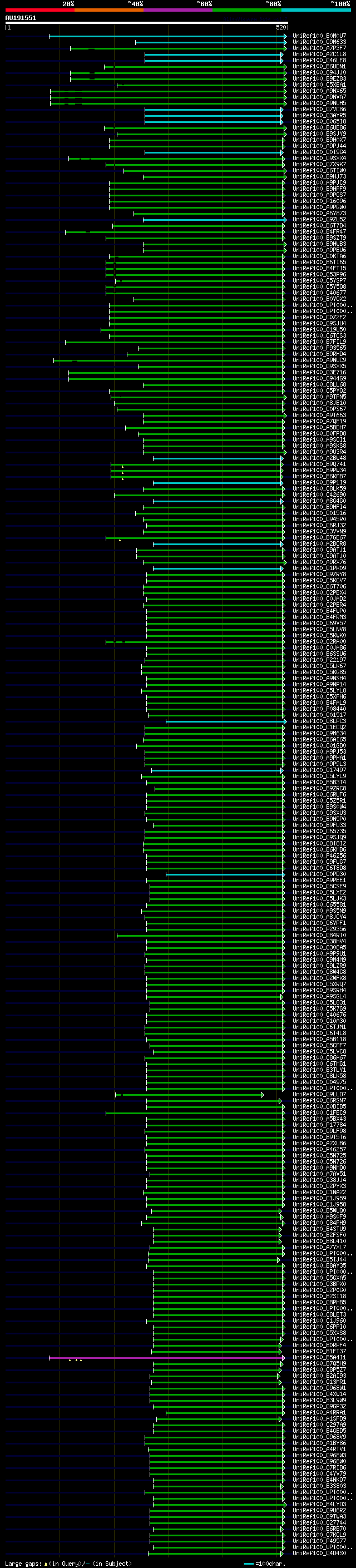Click the white query sequence bar
This screenshot has width=356, height=1568.
click(x=147, y=23)
